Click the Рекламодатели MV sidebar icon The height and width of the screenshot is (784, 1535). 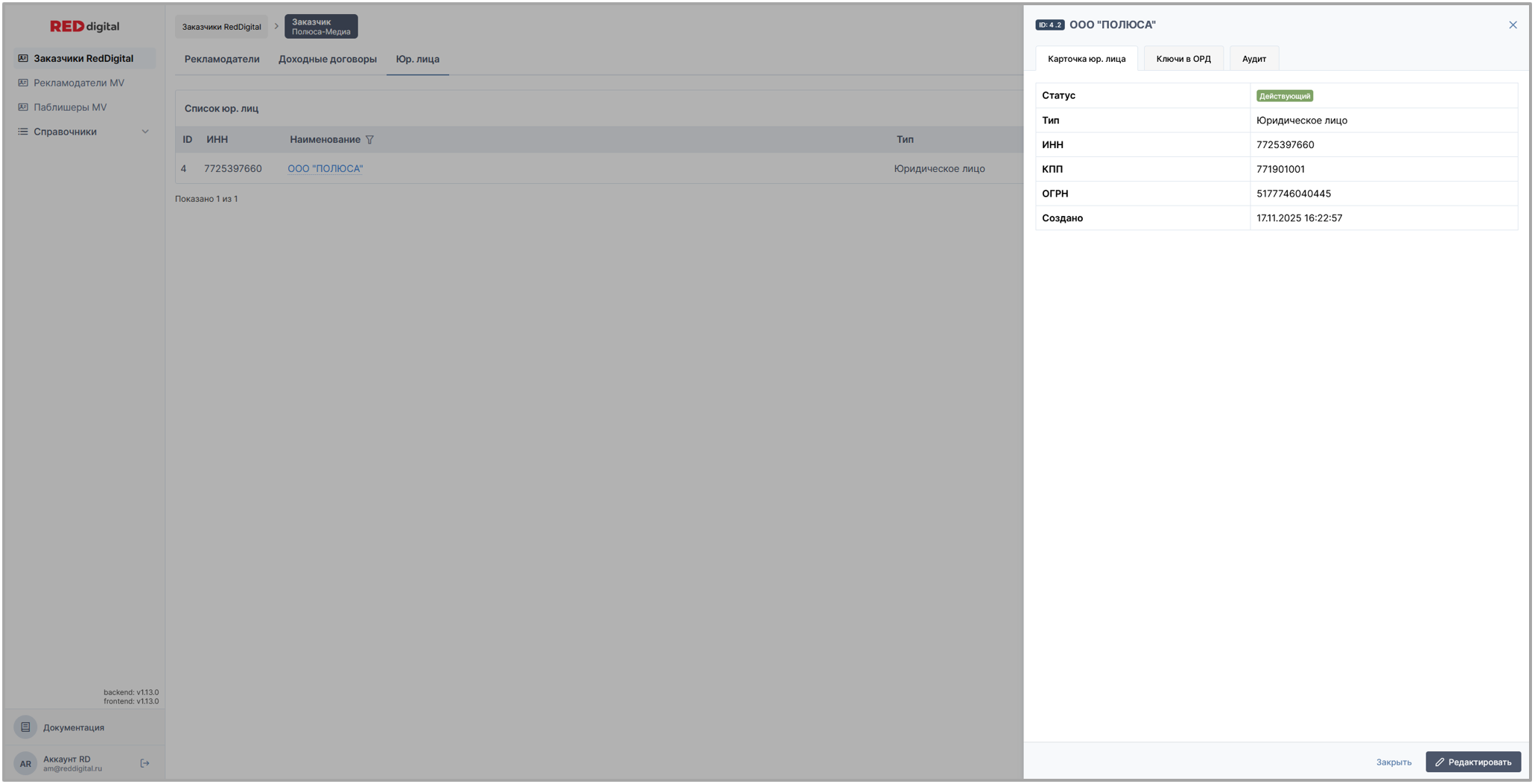pos(23,83)
